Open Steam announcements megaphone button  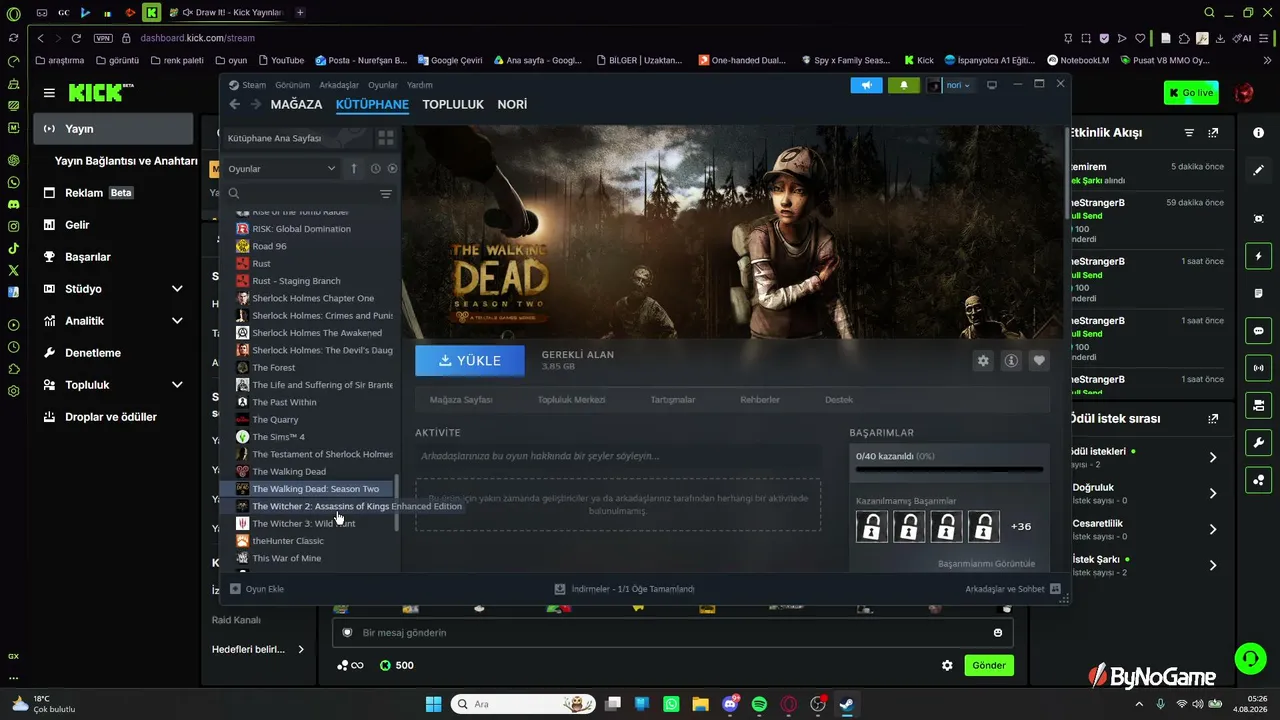point(866,85)
